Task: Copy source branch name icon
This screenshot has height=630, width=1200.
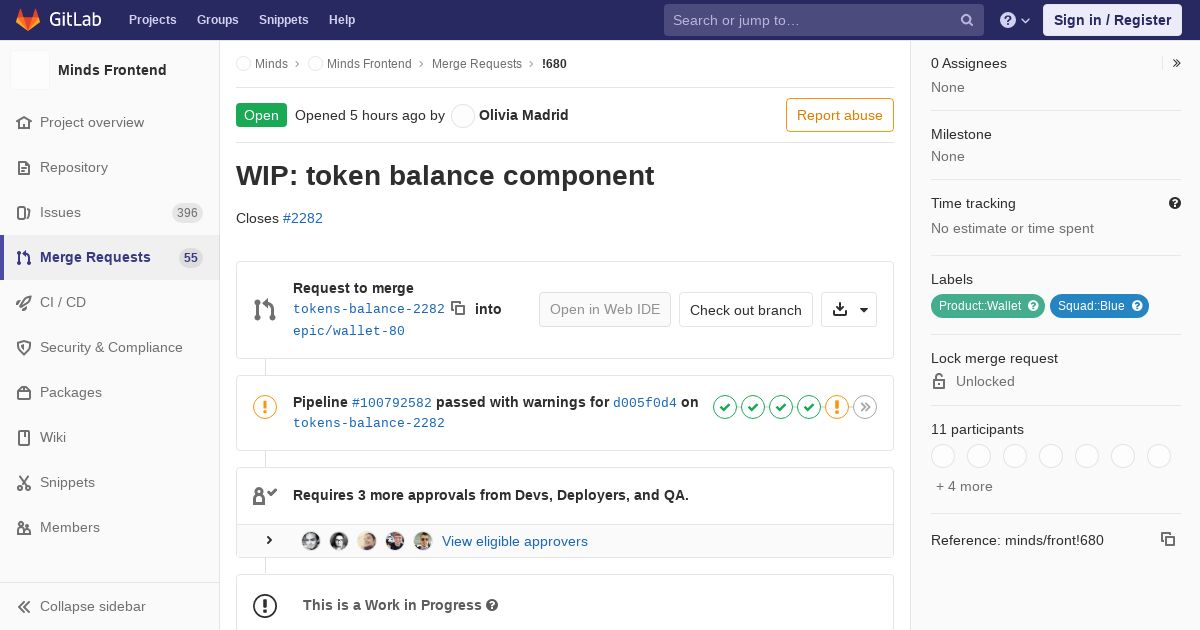Action: click(458, 308)
